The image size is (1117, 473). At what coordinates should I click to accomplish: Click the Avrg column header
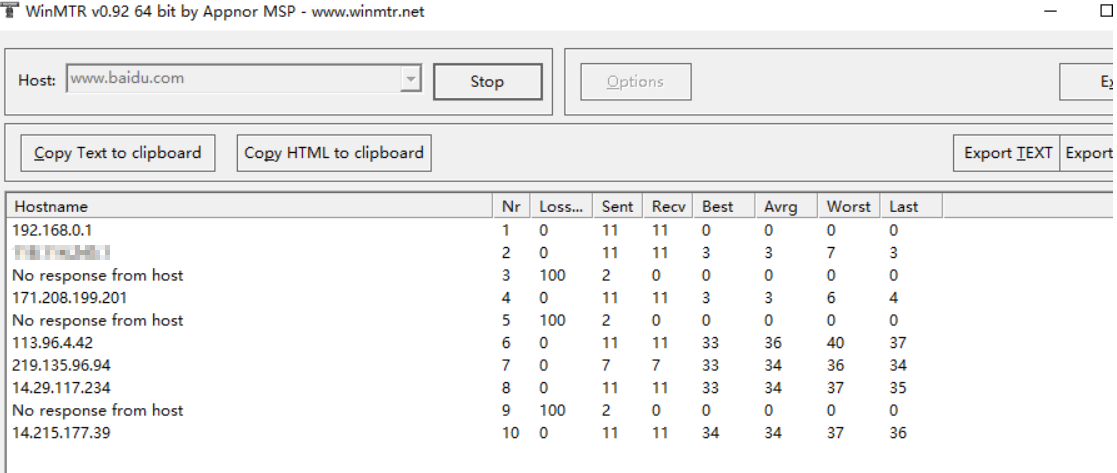coord(781,207)
